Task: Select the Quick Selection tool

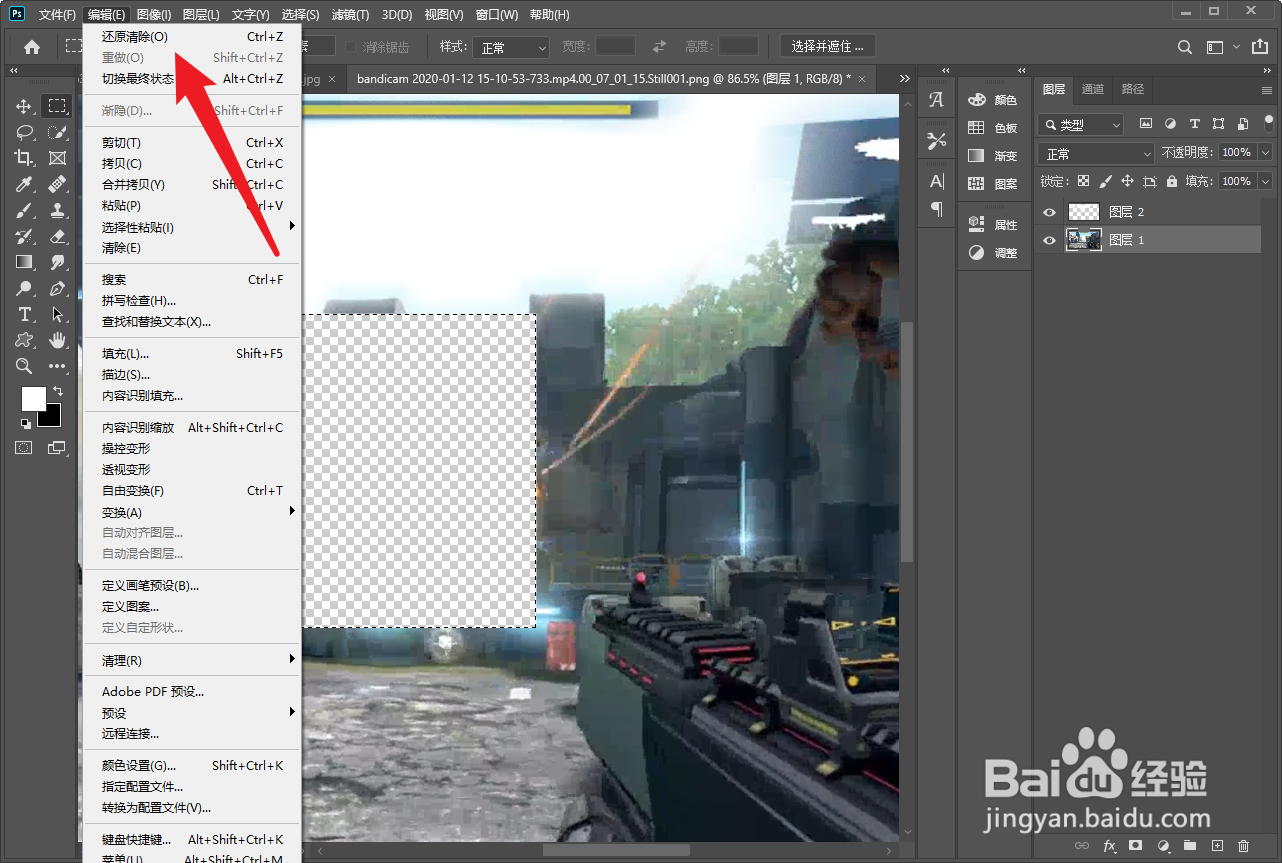Action: point(57,132)
